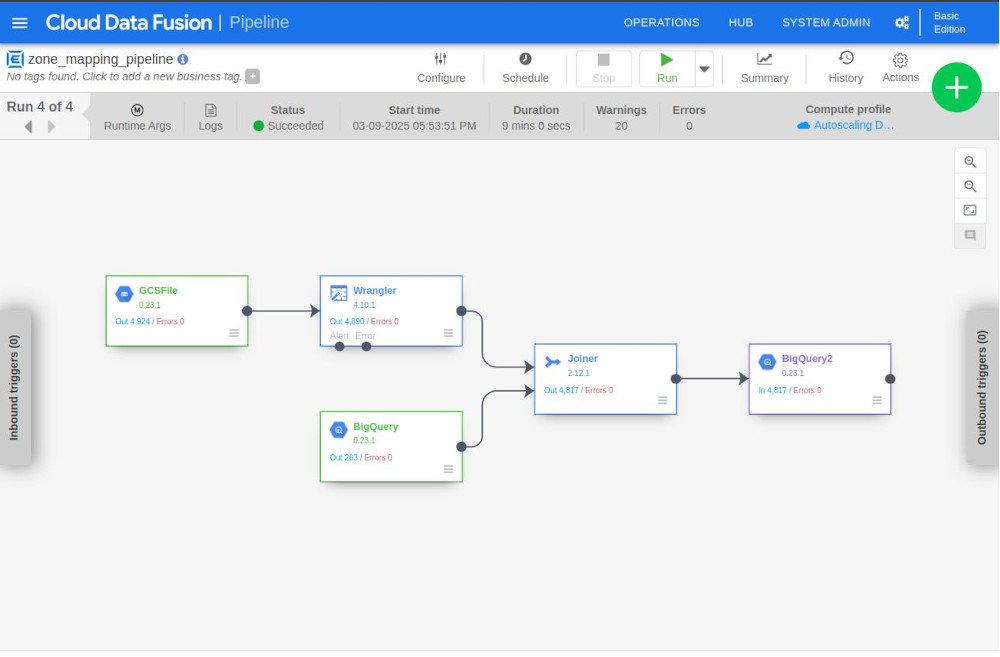Click the Warnings count 20
1000x657 pixels.
click(621, 126)
